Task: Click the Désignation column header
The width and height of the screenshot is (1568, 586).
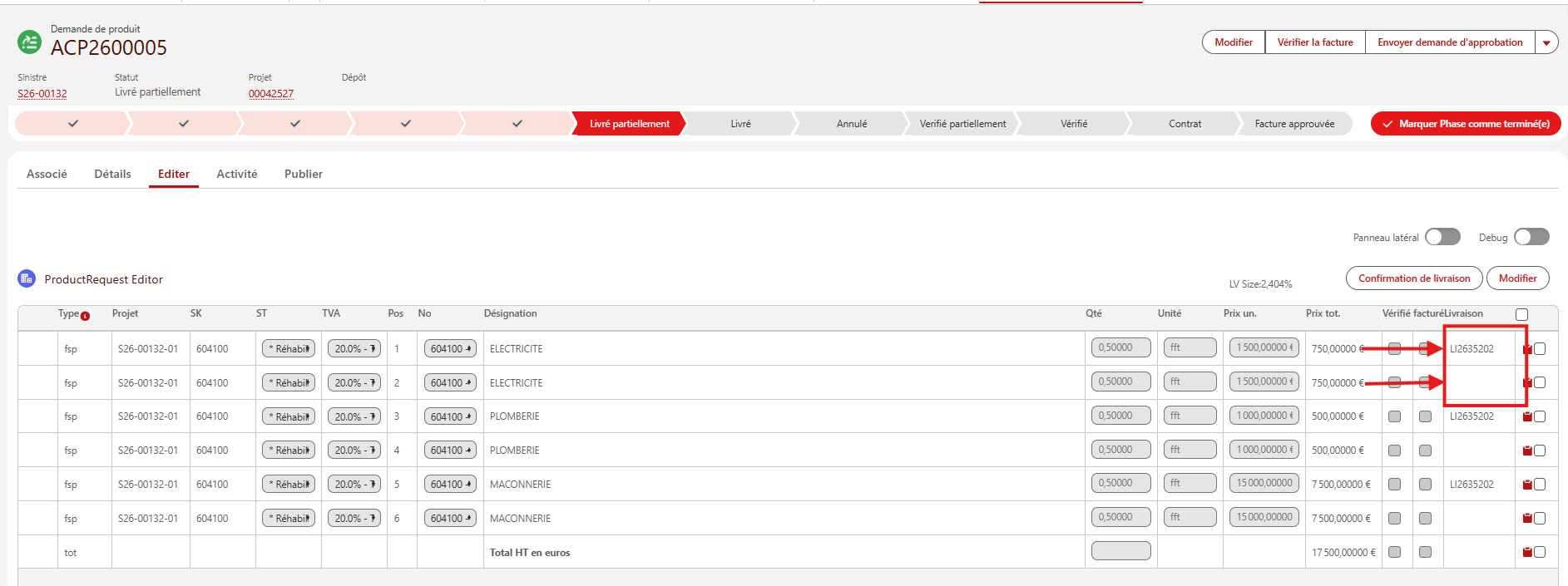Action: 510,313
